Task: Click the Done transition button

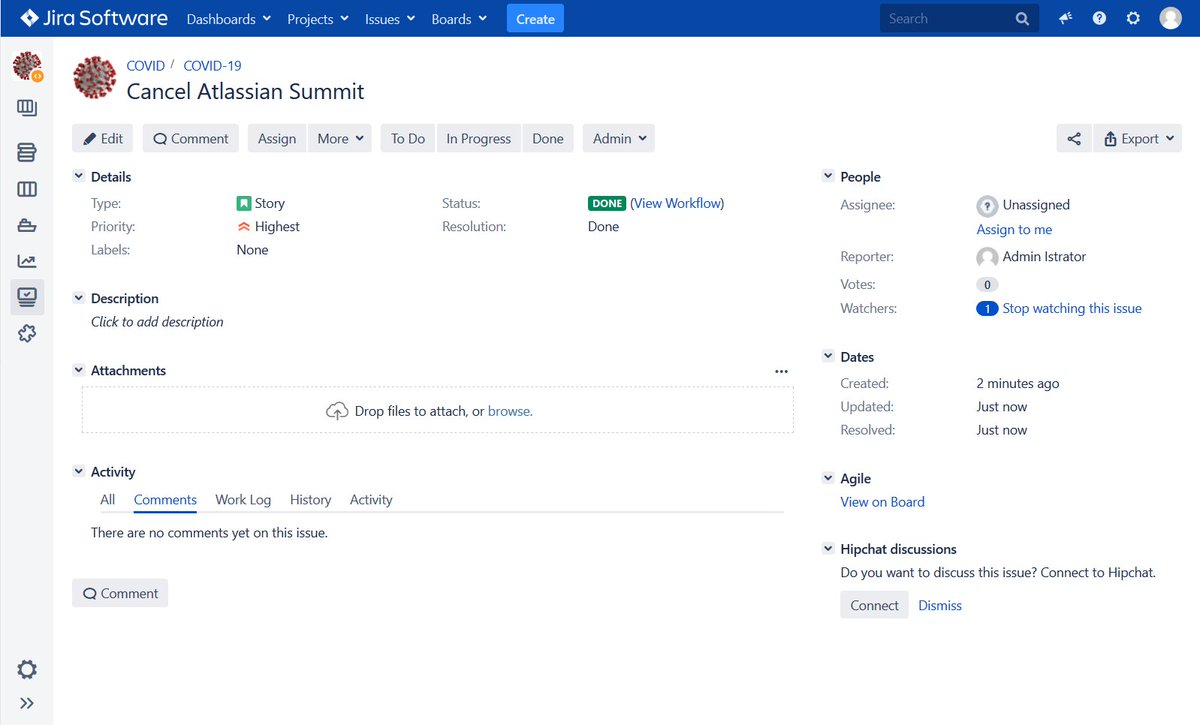Action: (548, 139)
